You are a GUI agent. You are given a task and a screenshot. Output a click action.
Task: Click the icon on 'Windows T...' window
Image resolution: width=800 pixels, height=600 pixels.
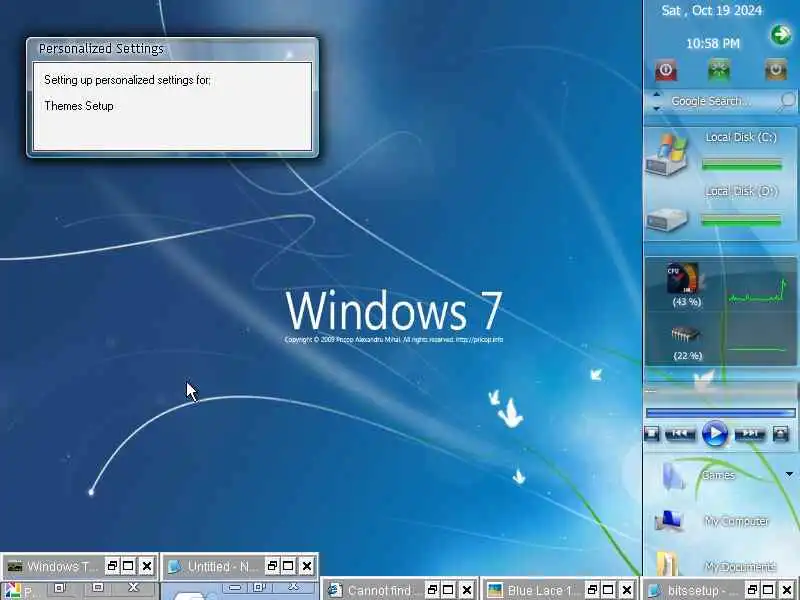click(15, 566)
